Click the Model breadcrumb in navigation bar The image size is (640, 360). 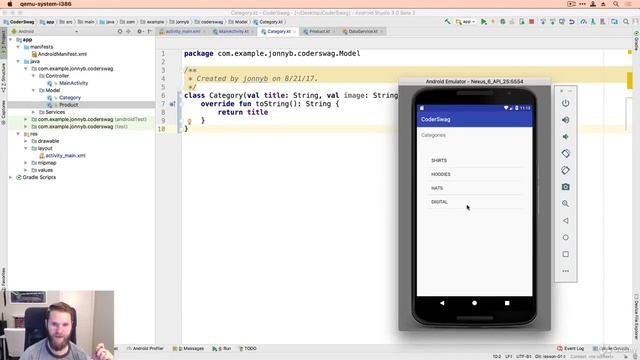pos(239,22)
